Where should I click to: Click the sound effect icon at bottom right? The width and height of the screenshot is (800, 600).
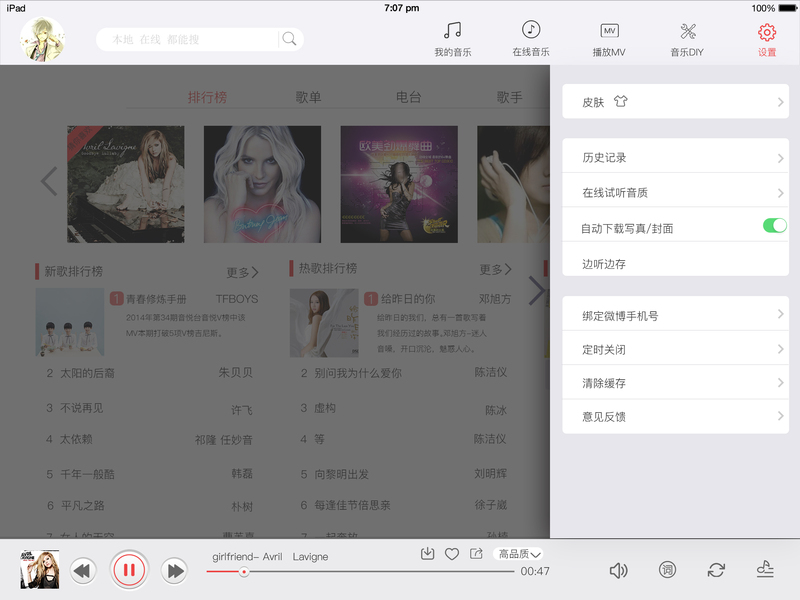[765, 569]
